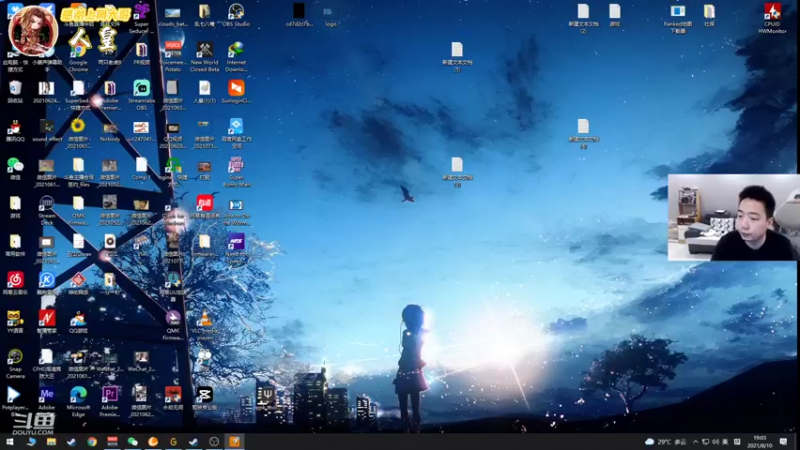The image size is (800, 450).
Task: Open the YY voice shortcut
Action: tap(15, 322)
